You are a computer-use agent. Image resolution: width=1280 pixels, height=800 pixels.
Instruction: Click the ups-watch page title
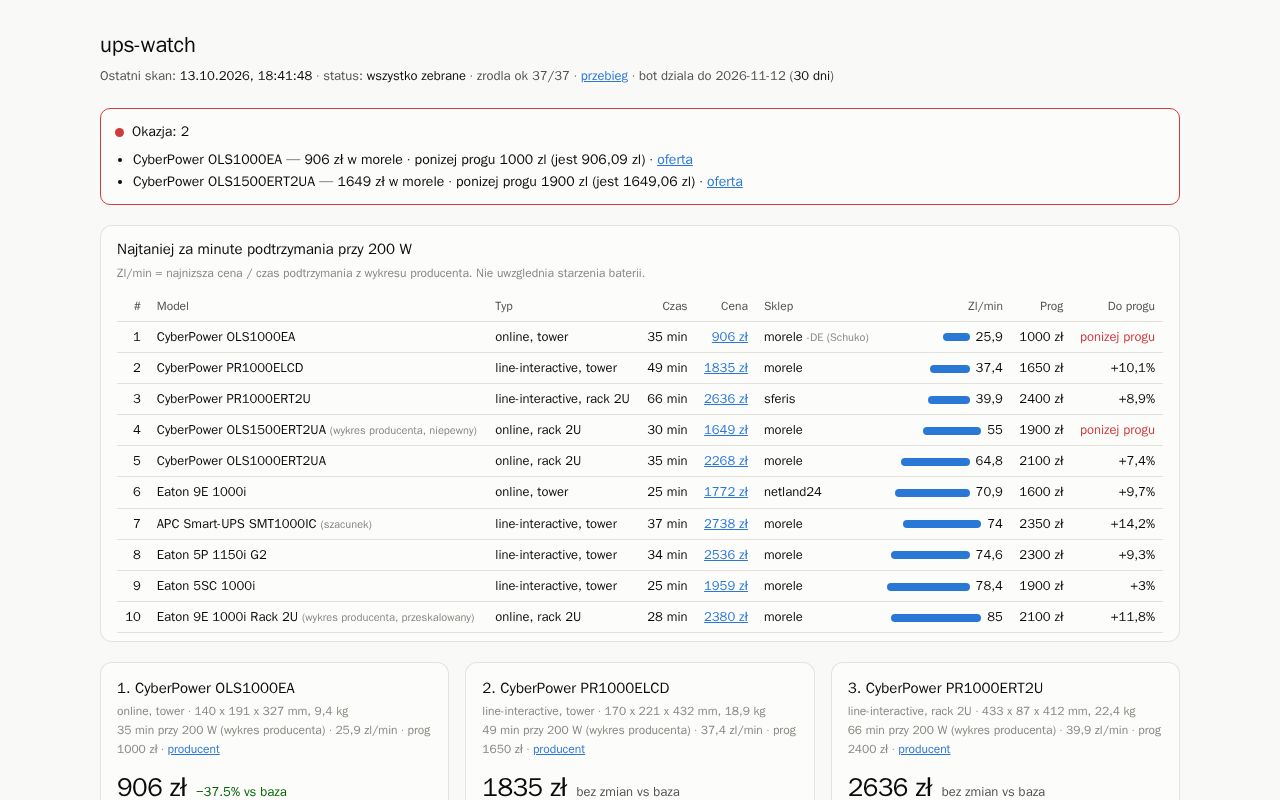[148, 45]
